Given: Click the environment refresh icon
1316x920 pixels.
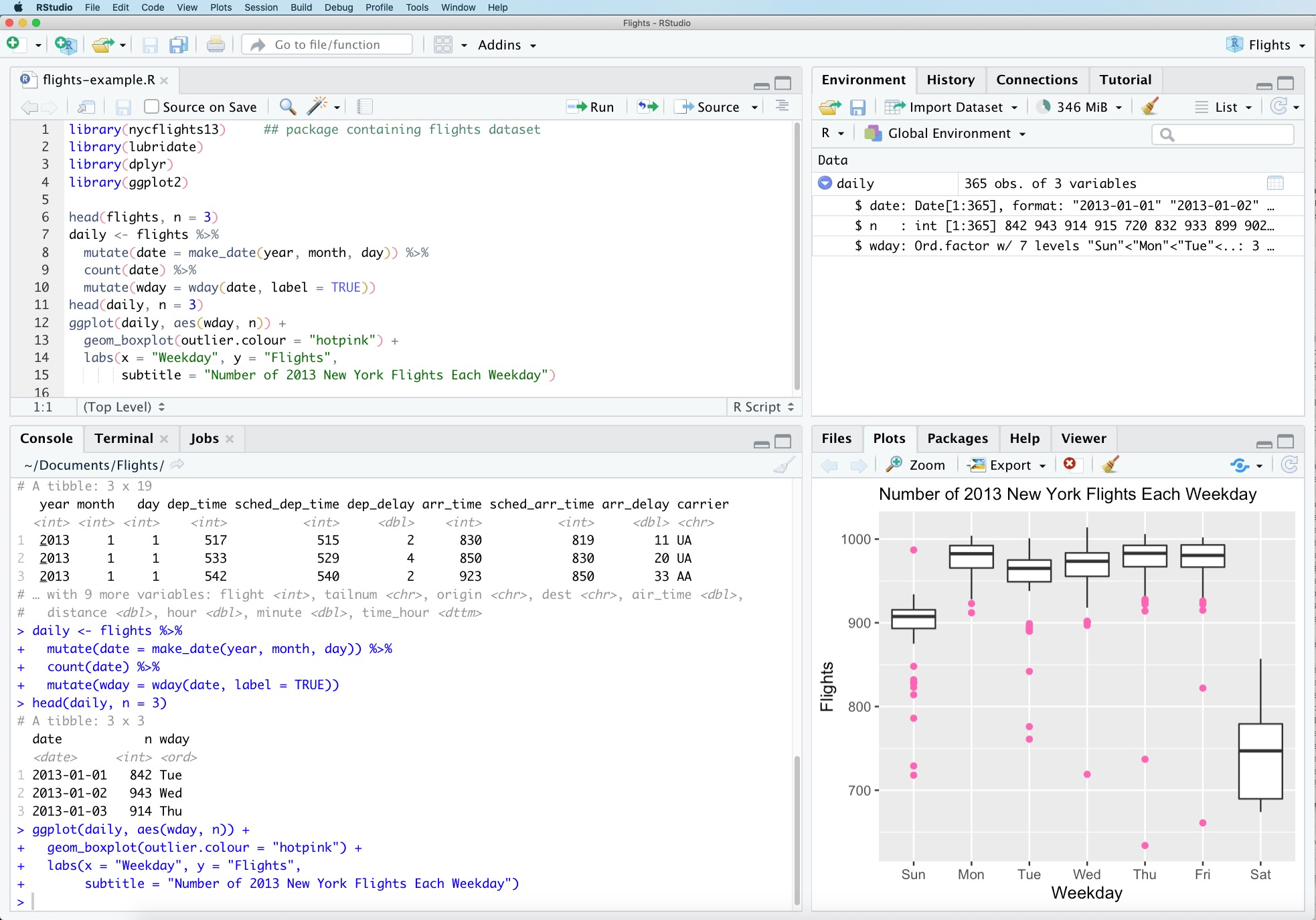Looking at the screenshot, I should [1279, 107].
